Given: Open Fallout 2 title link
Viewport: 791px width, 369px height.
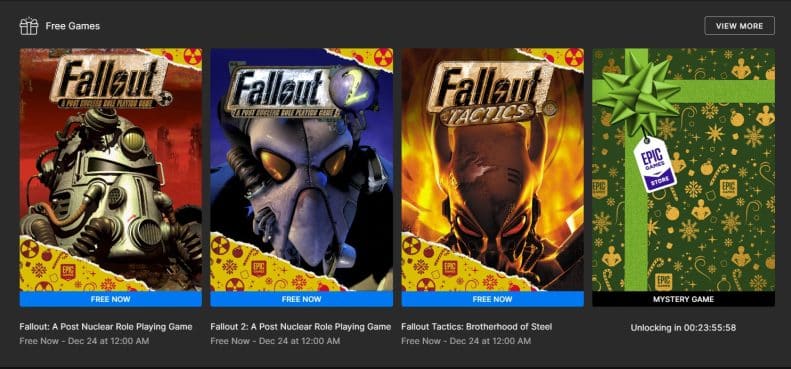Looking at the screenshot, I should point(301,327).
